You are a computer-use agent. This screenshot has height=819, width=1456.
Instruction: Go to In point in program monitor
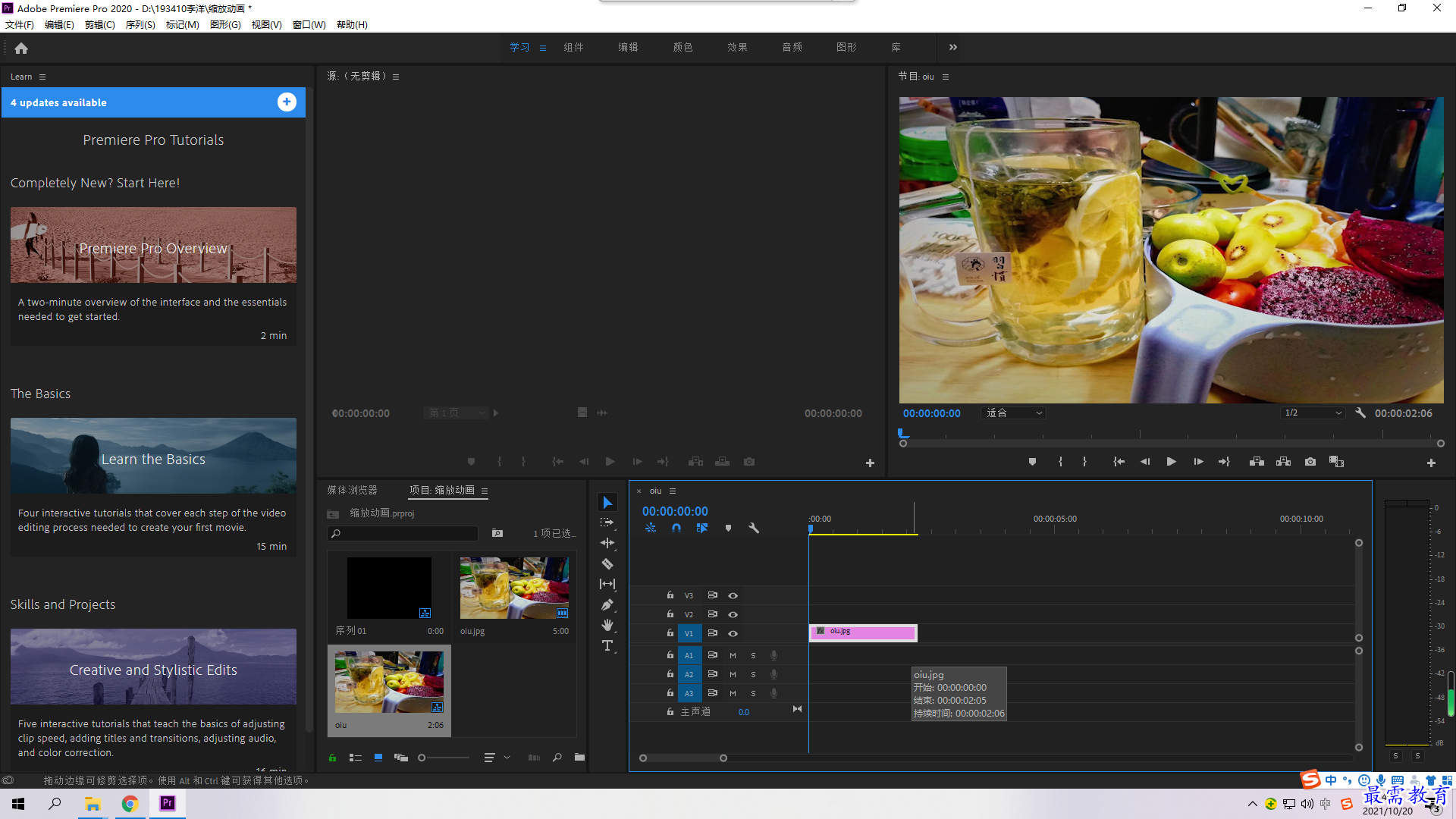tap(1119, 462)
